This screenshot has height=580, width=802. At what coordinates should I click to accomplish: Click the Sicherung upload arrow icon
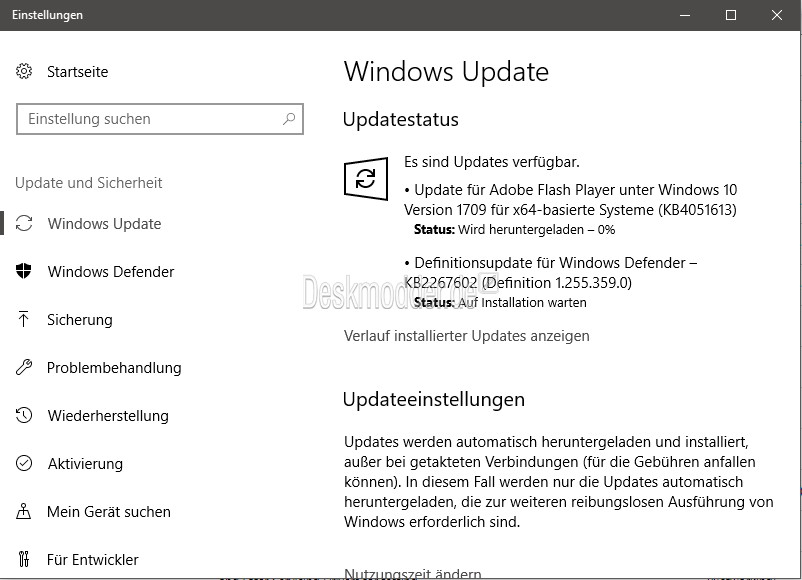(x=24, y=319)
